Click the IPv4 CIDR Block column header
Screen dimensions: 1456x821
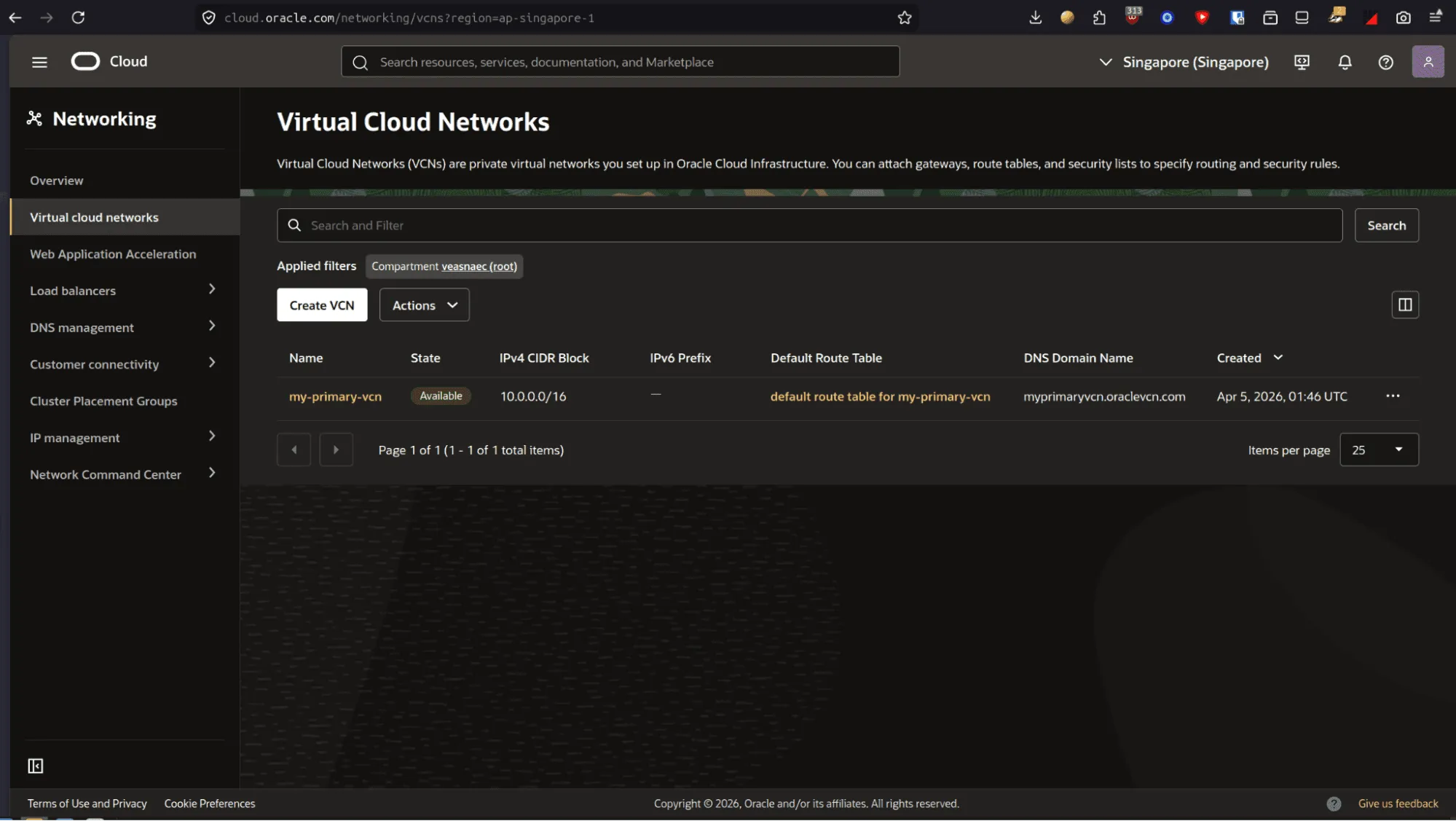[544, 358]
